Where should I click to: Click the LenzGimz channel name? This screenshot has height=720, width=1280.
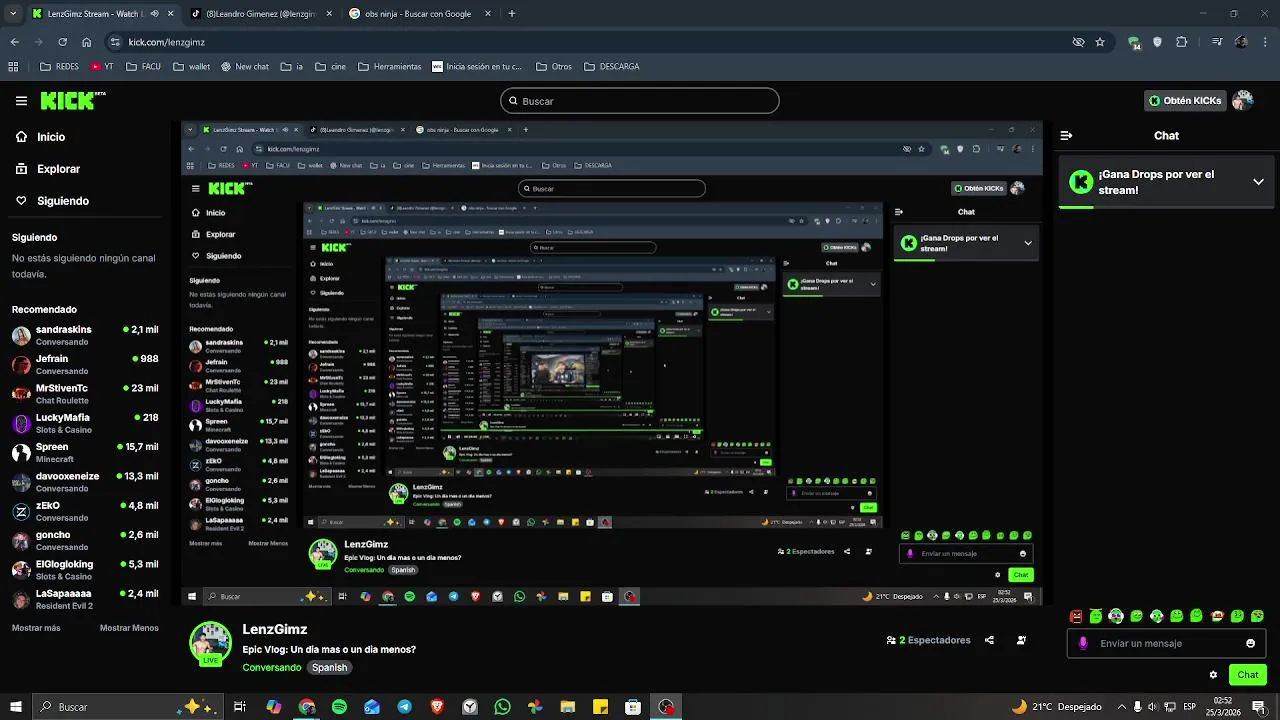coord(274,629)
